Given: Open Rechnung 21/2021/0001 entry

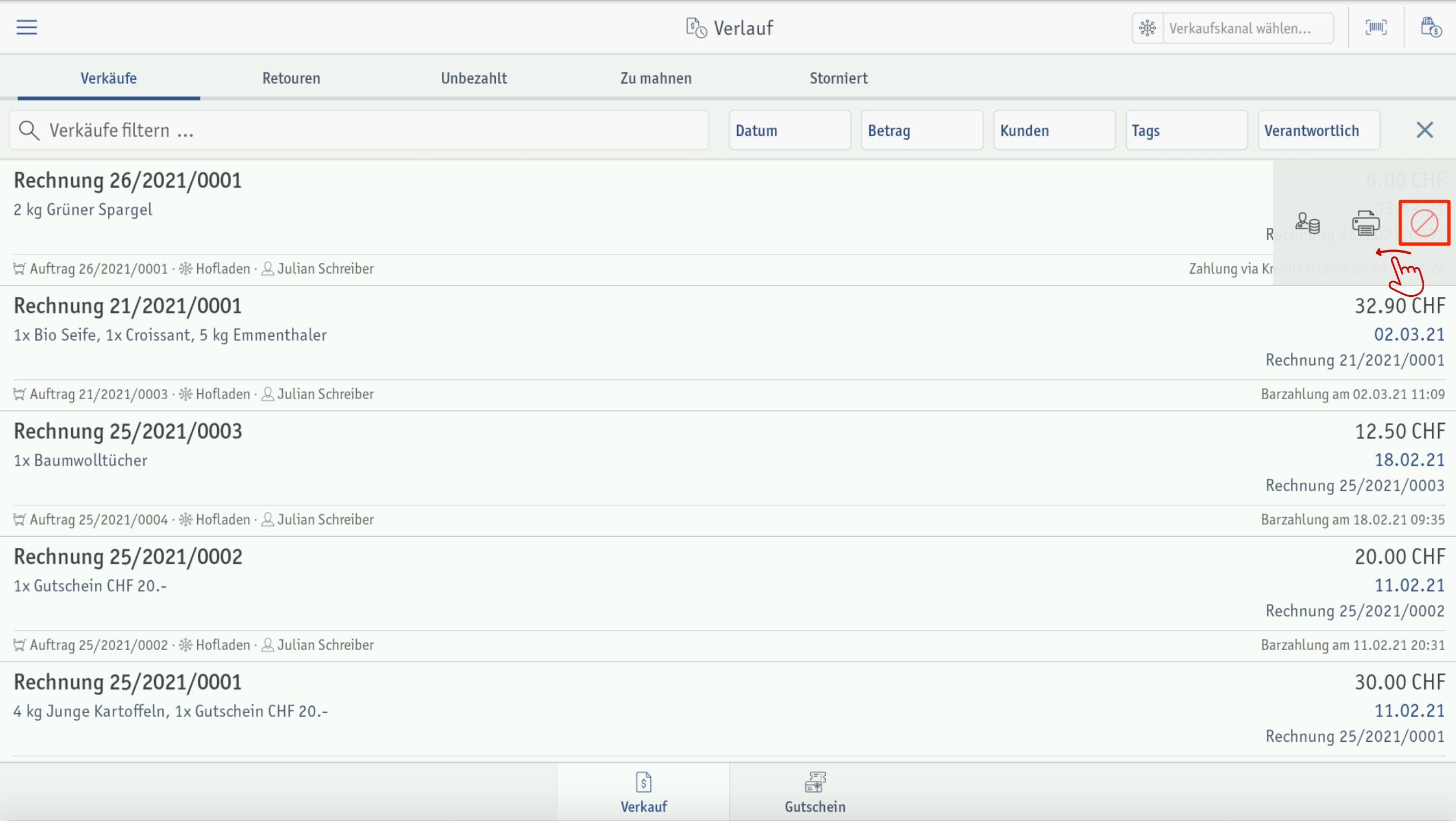Looking at the screenshot, I should [x=728, y=348].
